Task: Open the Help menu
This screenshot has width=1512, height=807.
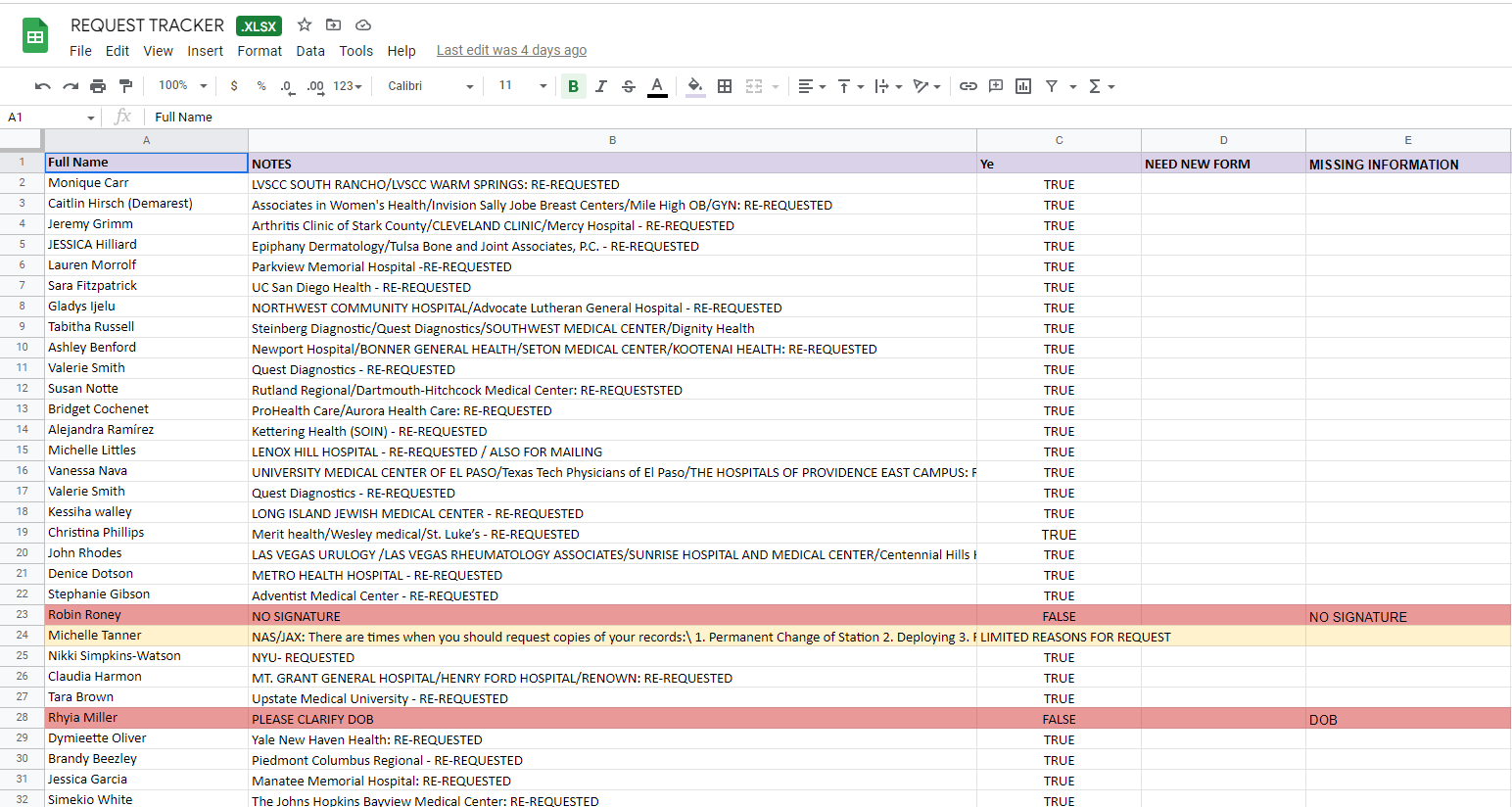Action: [x=402, y=51]
